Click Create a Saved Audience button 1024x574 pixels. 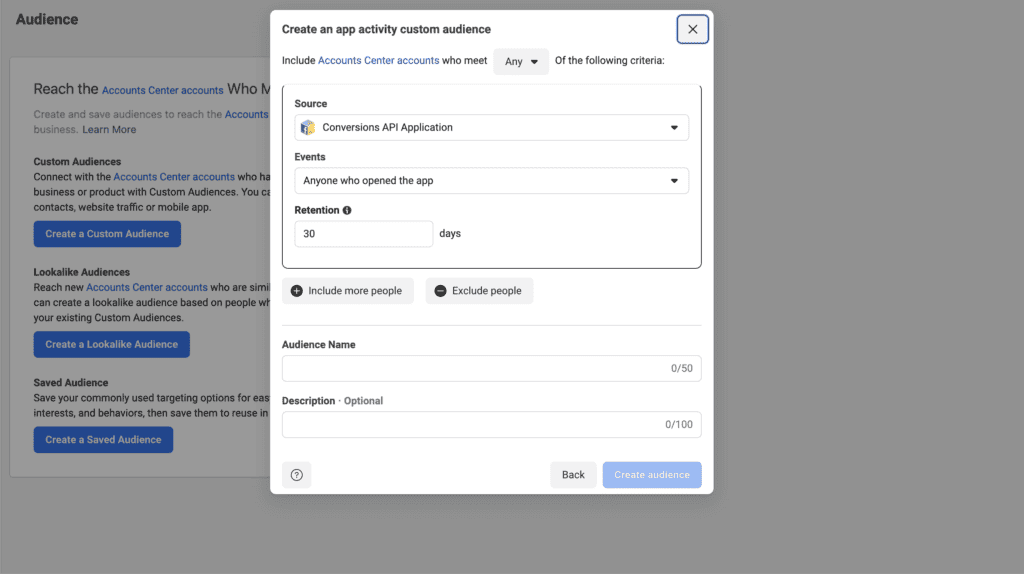(103, 439)
